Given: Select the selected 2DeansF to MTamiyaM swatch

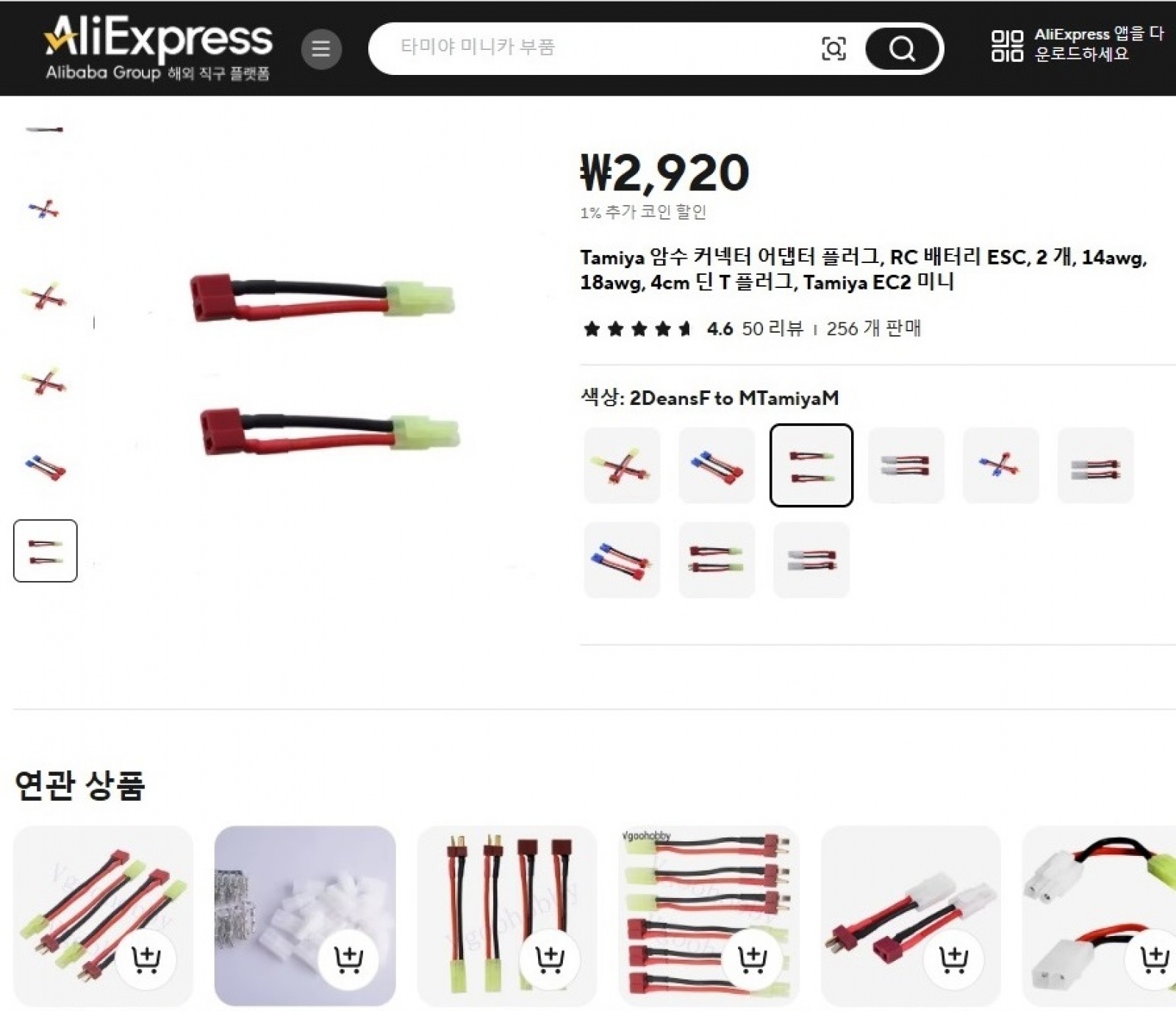Looking at the screenshot, I should pyautogui.click(x=811, y=465).
